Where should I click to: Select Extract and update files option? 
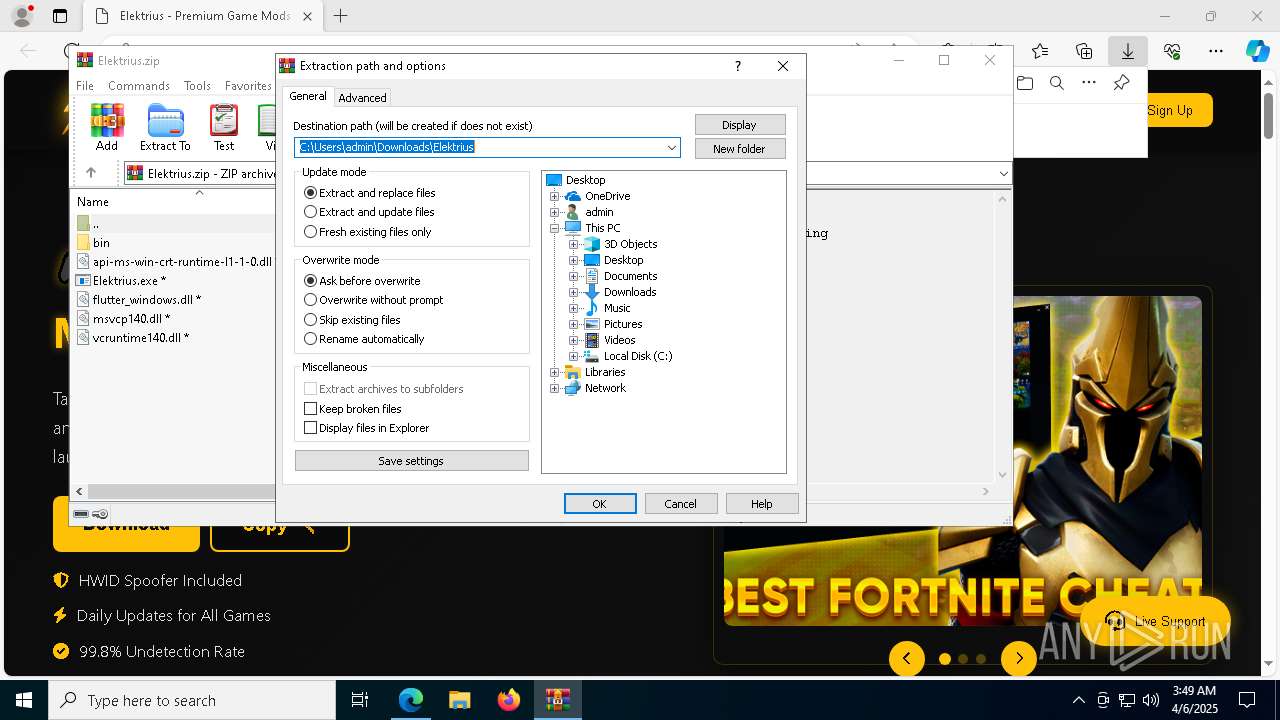point(369,212)
